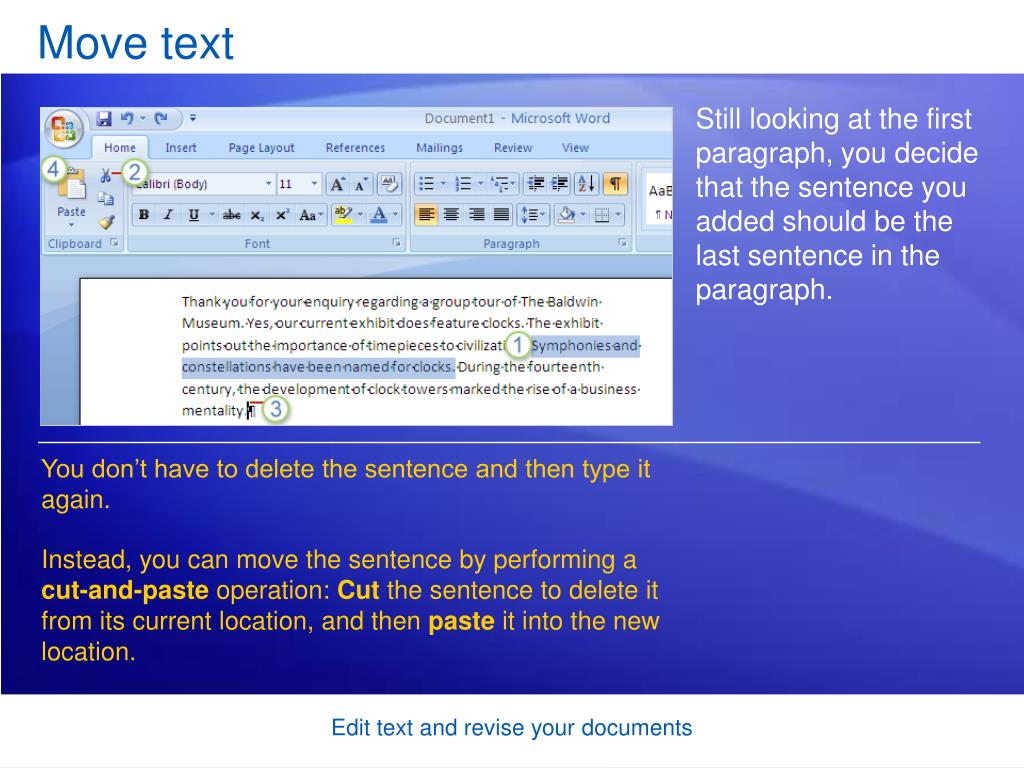1024x768 pixels.
Task: Decrease the paragraph indent
Action: click(536, 184)
